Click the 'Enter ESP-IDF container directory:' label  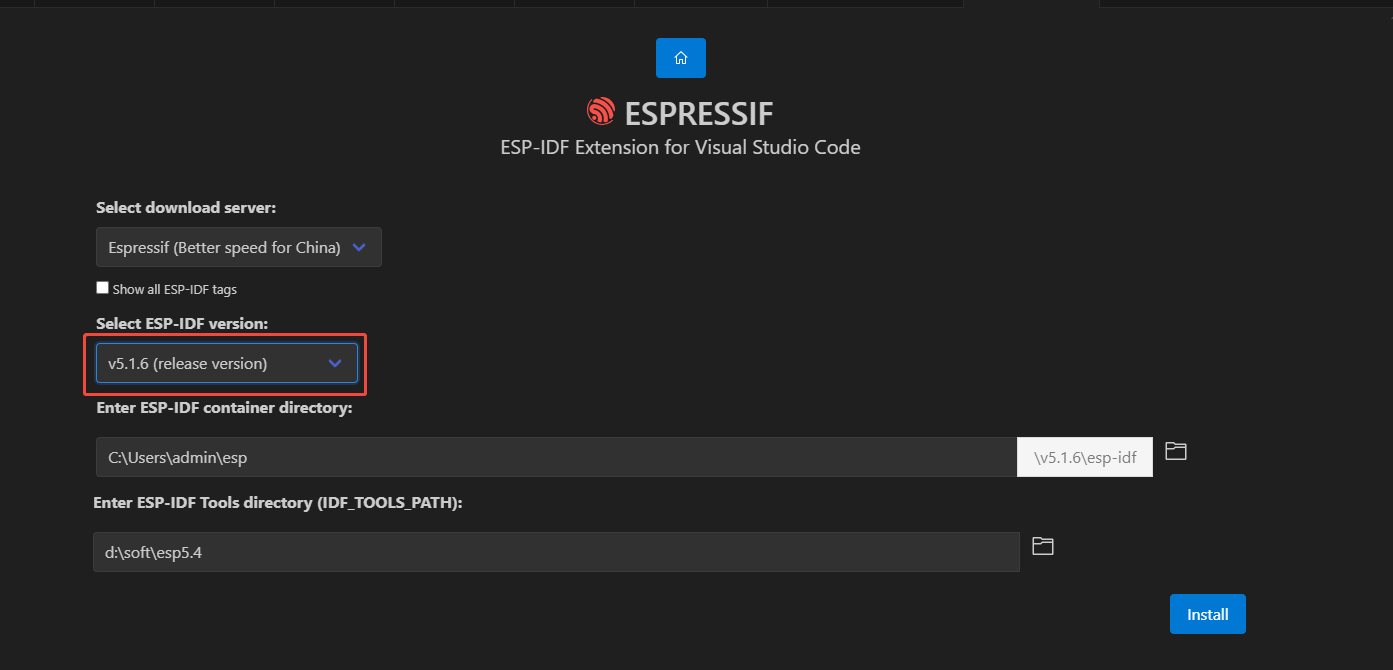click(224, 408)
